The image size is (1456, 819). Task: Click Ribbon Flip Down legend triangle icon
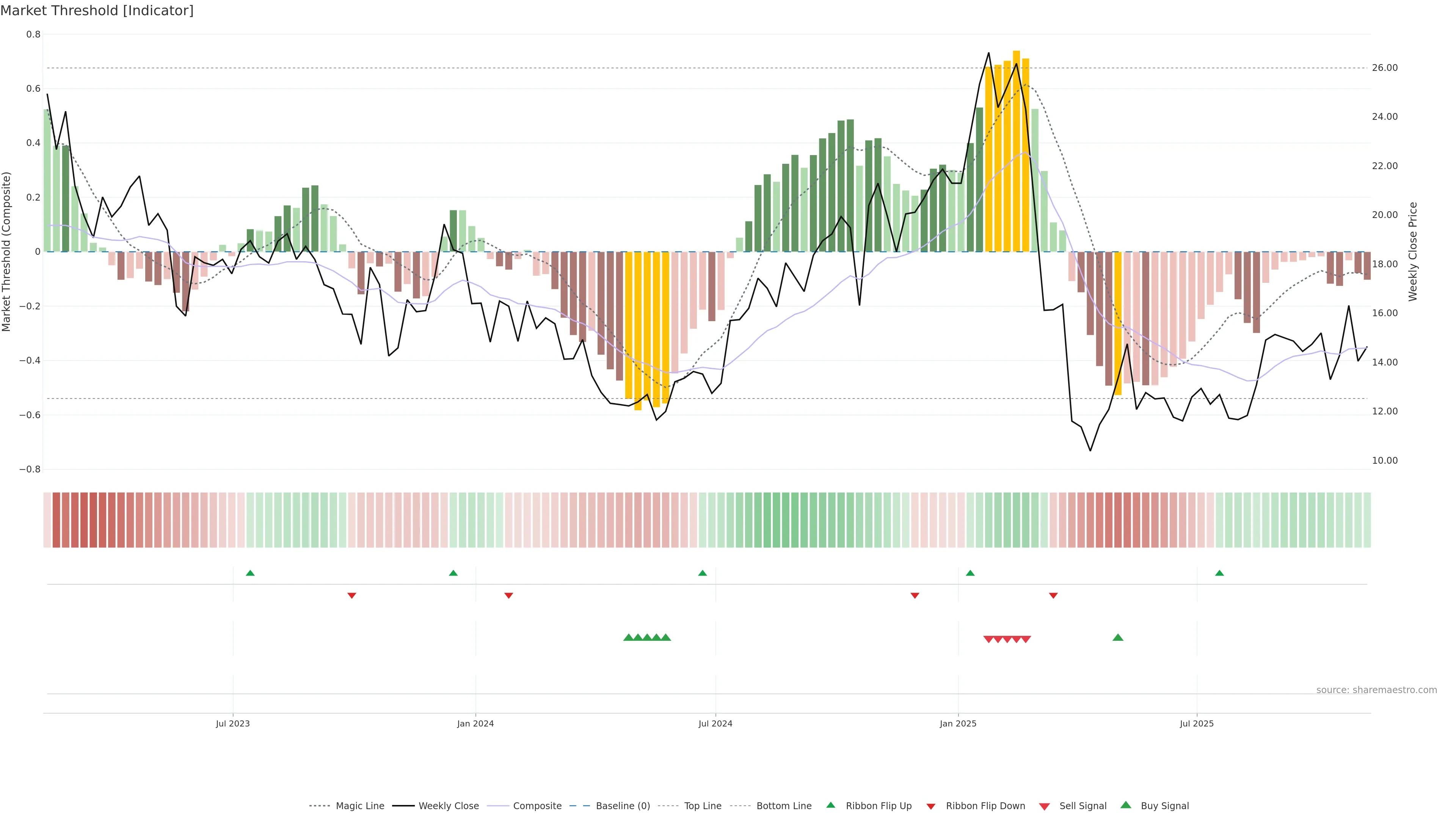point(931,806)
